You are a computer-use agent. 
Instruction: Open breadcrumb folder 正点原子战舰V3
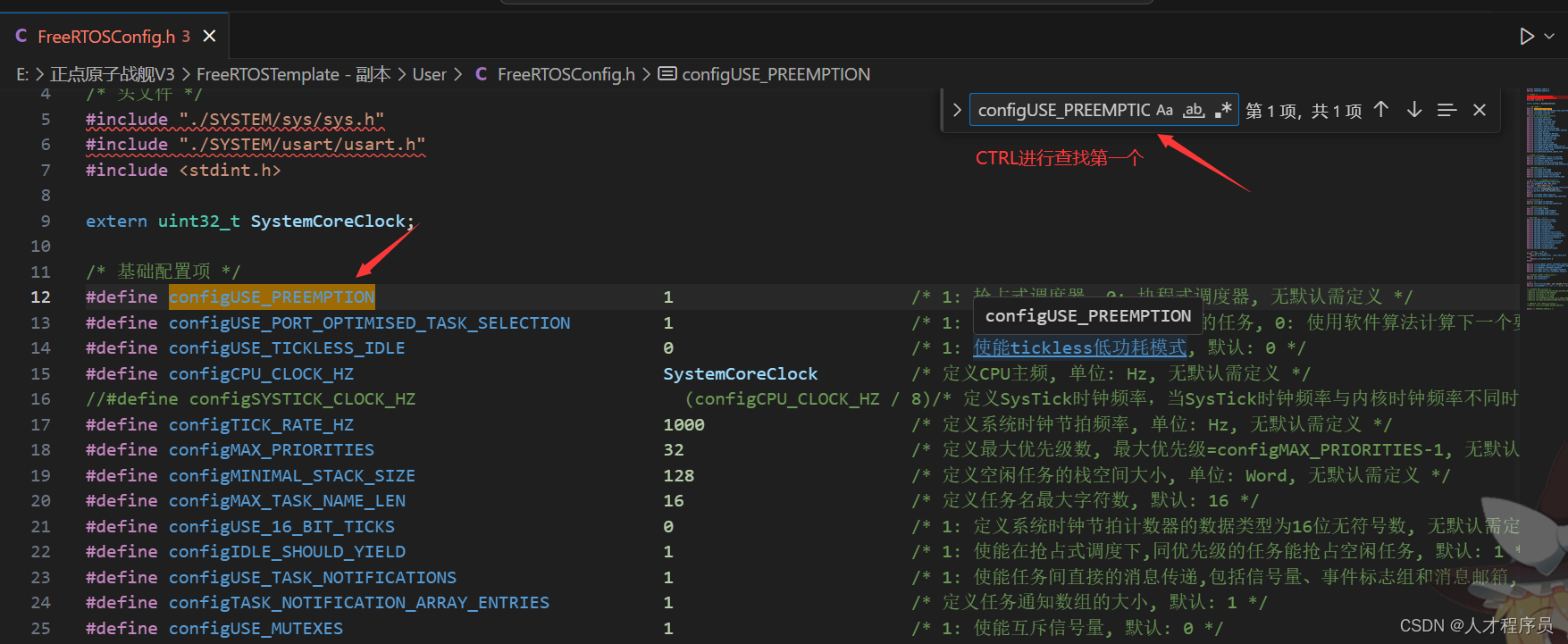point(113,74)
